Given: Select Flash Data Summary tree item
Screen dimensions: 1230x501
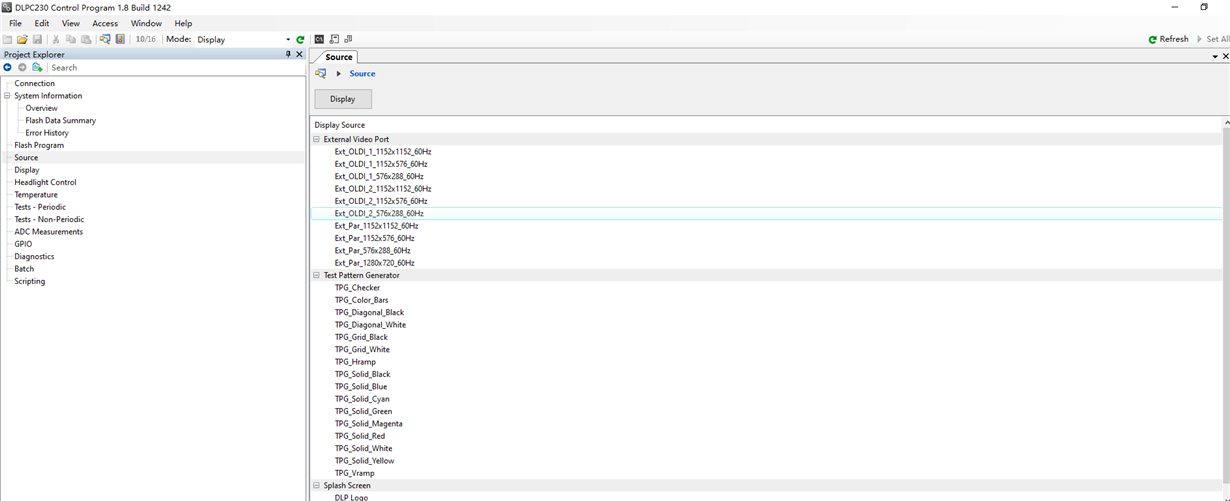Looking at the screenshot, I should point(61,120).
